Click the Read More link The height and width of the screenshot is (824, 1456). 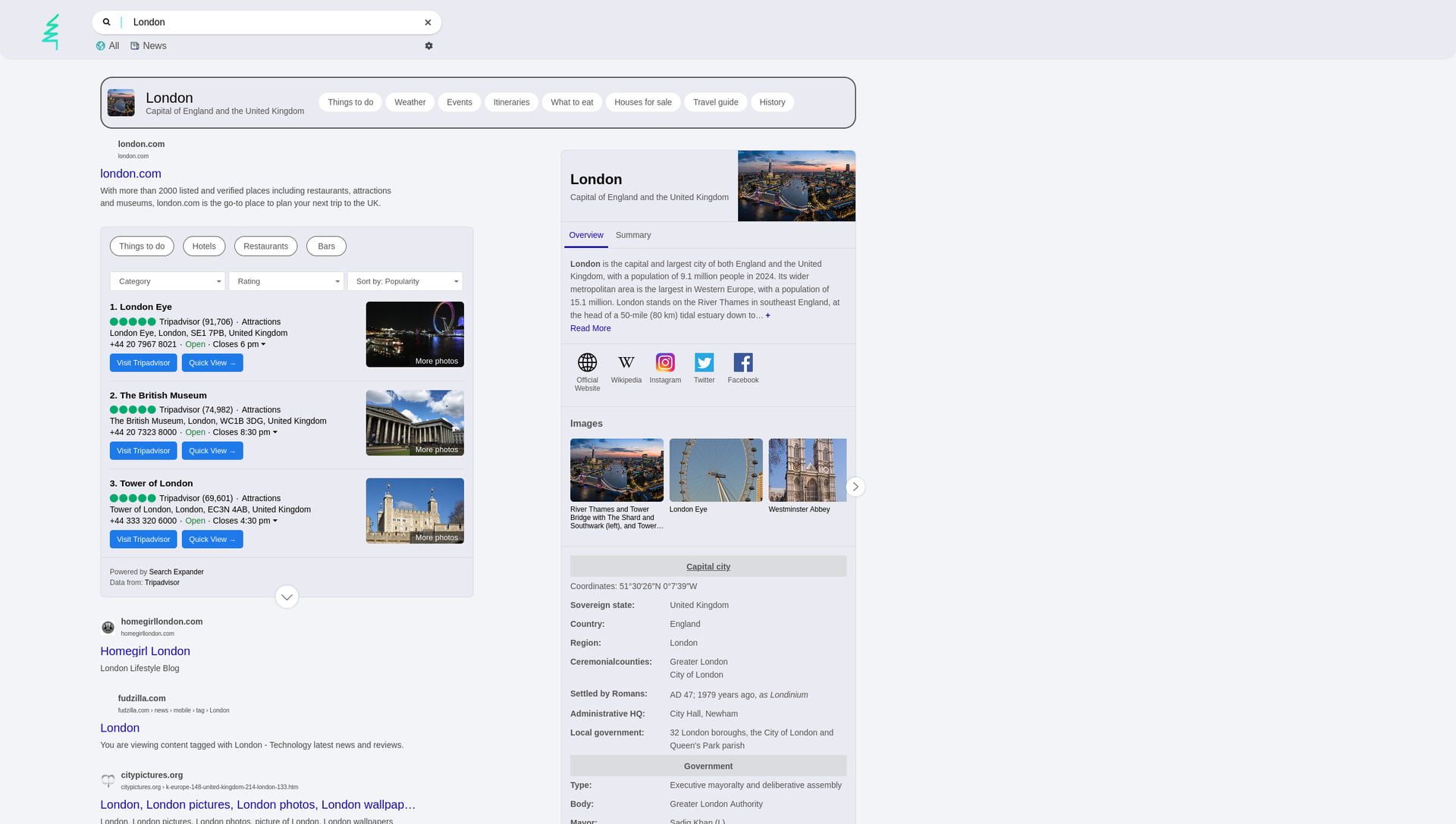(x=590, y=329)
